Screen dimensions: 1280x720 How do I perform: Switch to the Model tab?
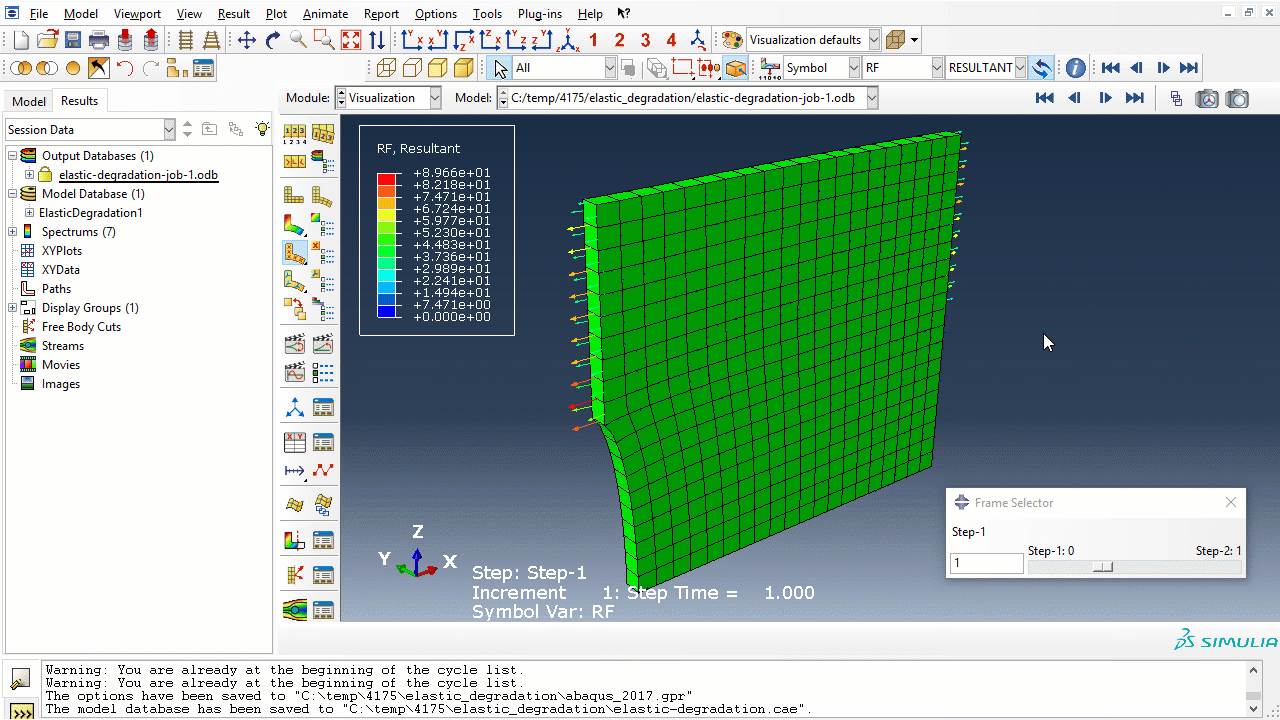coord(29,101)
